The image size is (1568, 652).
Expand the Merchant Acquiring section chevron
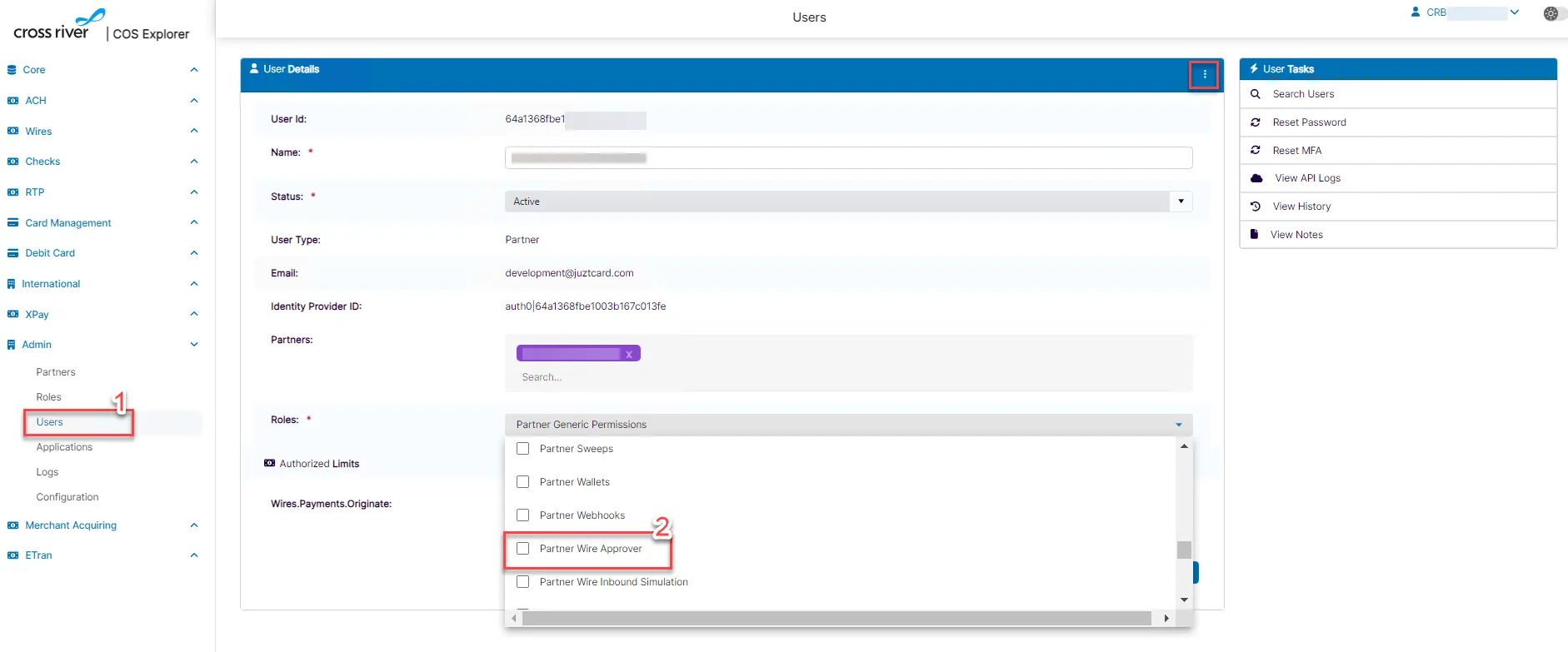pyautogui.click(x=194, y=525)
